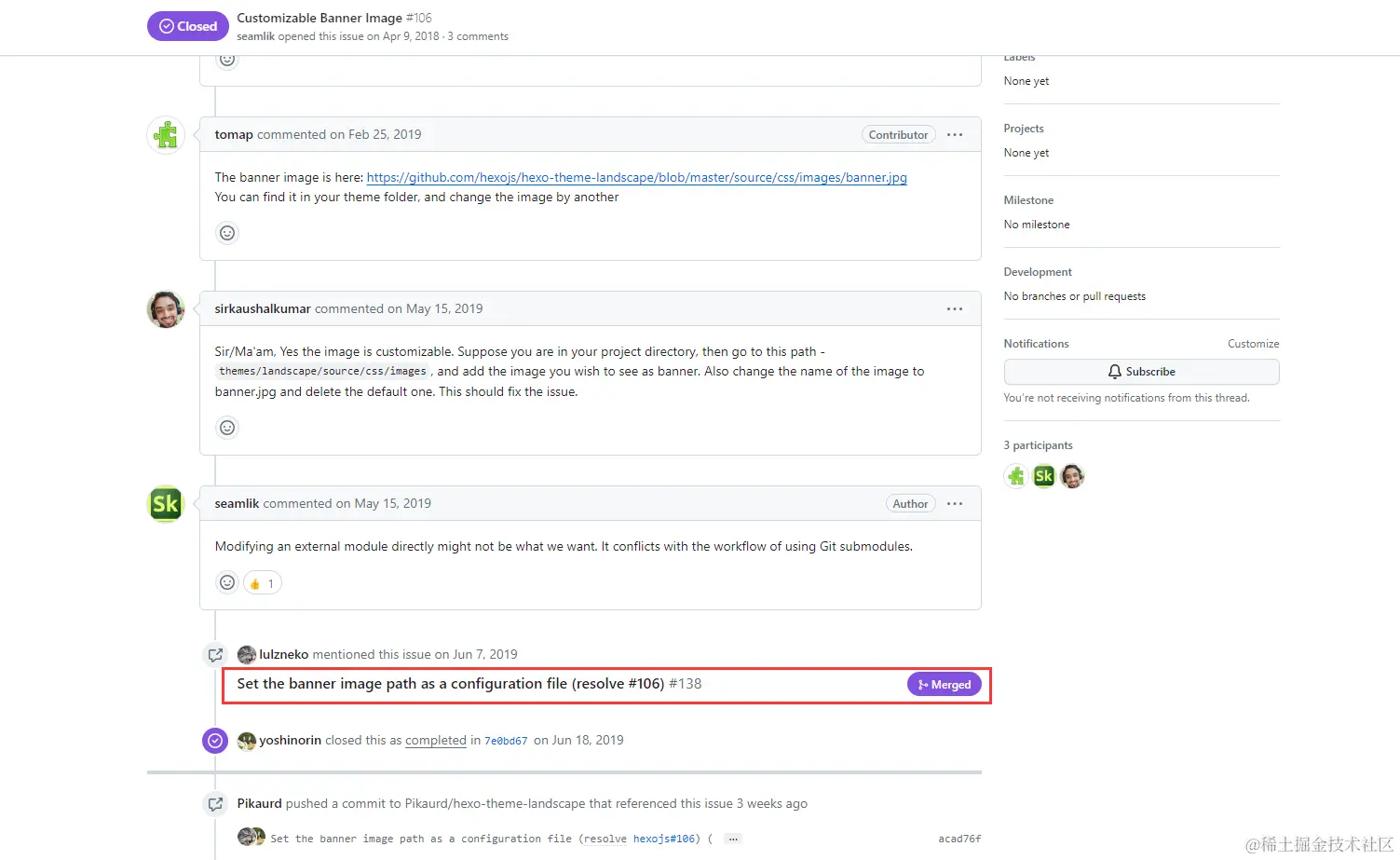Expand the commit message ellipsis

tap(733, 839)
